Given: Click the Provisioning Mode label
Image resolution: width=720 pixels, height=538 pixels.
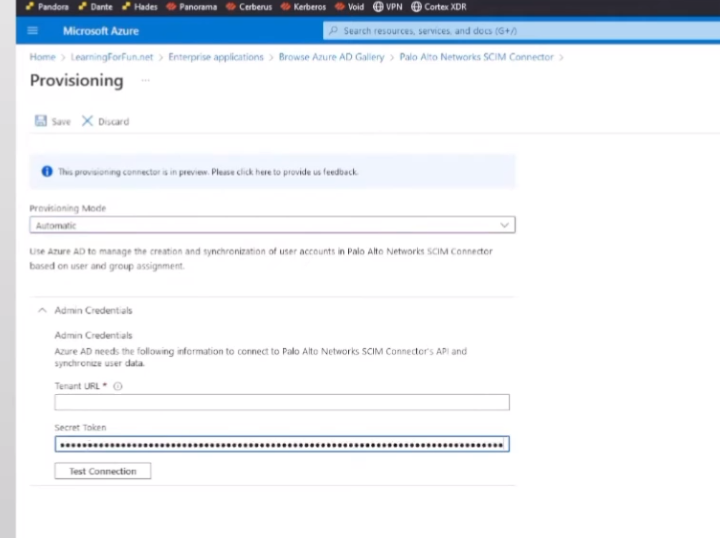Looking at the screenshot, I should [x=68, y=208].
